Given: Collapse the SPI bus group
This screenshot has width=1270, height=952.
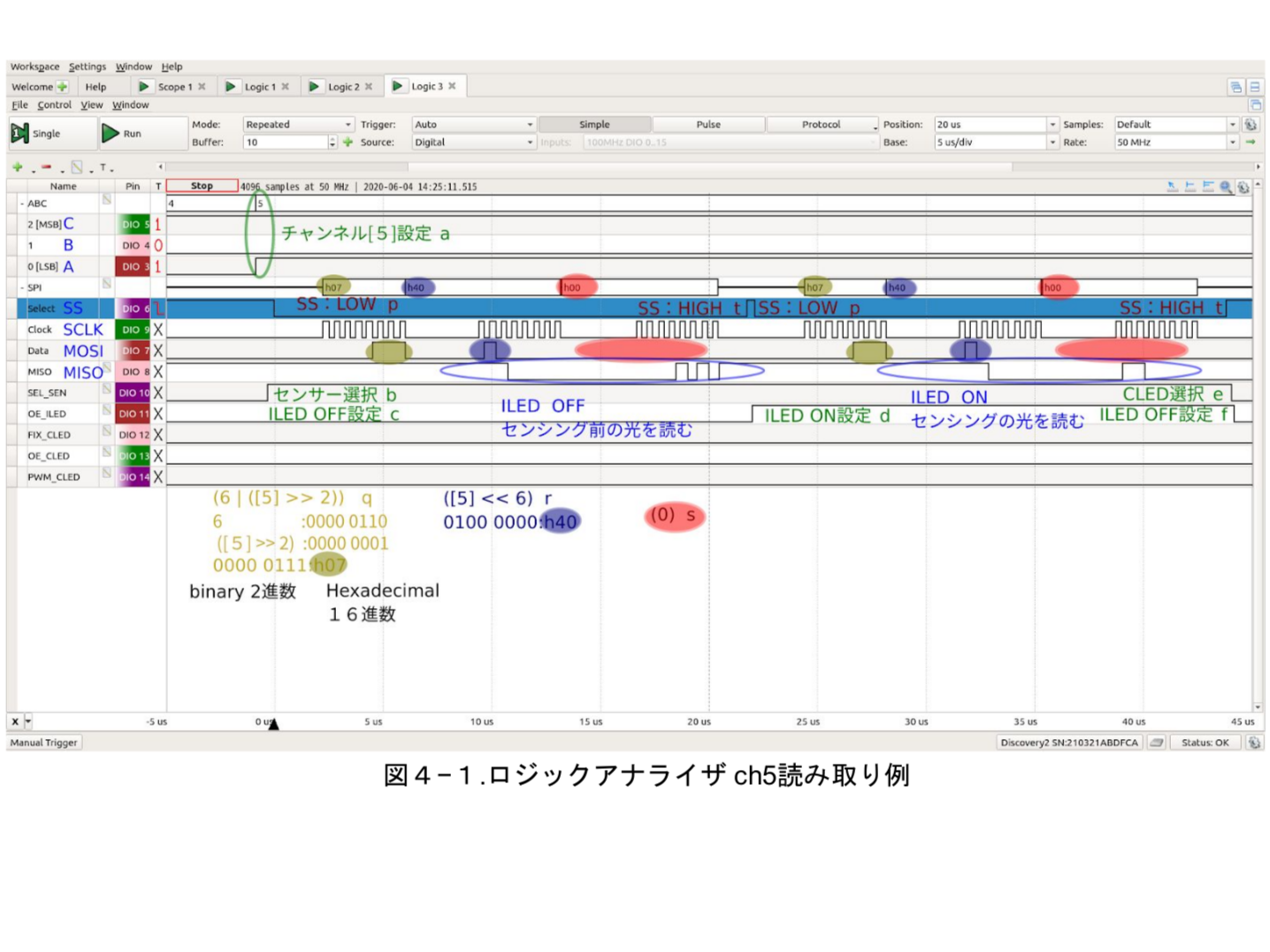Looking at the screenshot, I should pyautogui.click(x=22, y=288).
